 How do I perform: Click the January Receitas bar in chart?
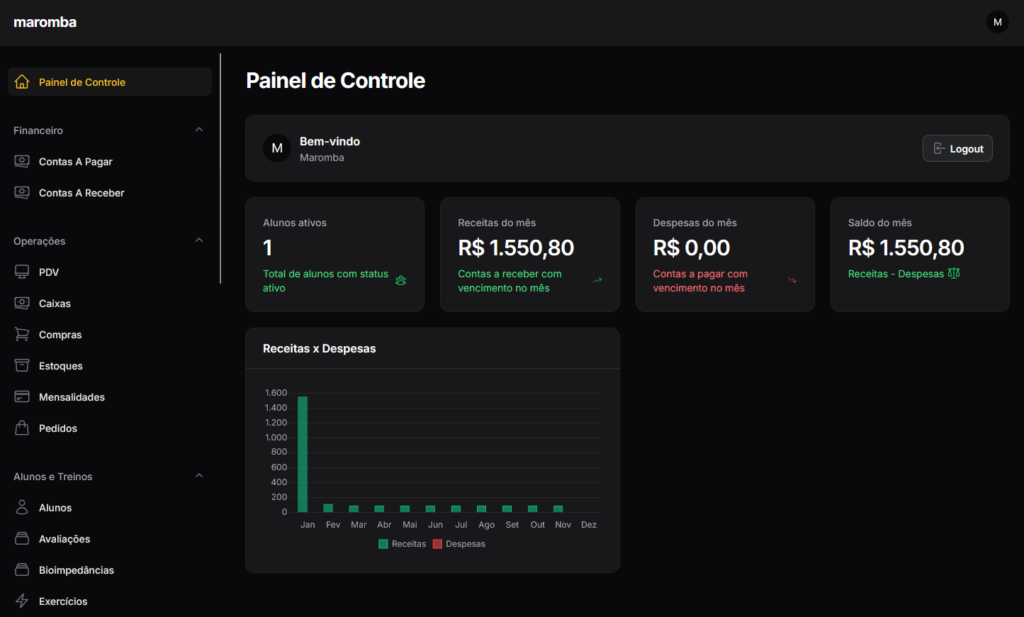click(x=302, y=455)
